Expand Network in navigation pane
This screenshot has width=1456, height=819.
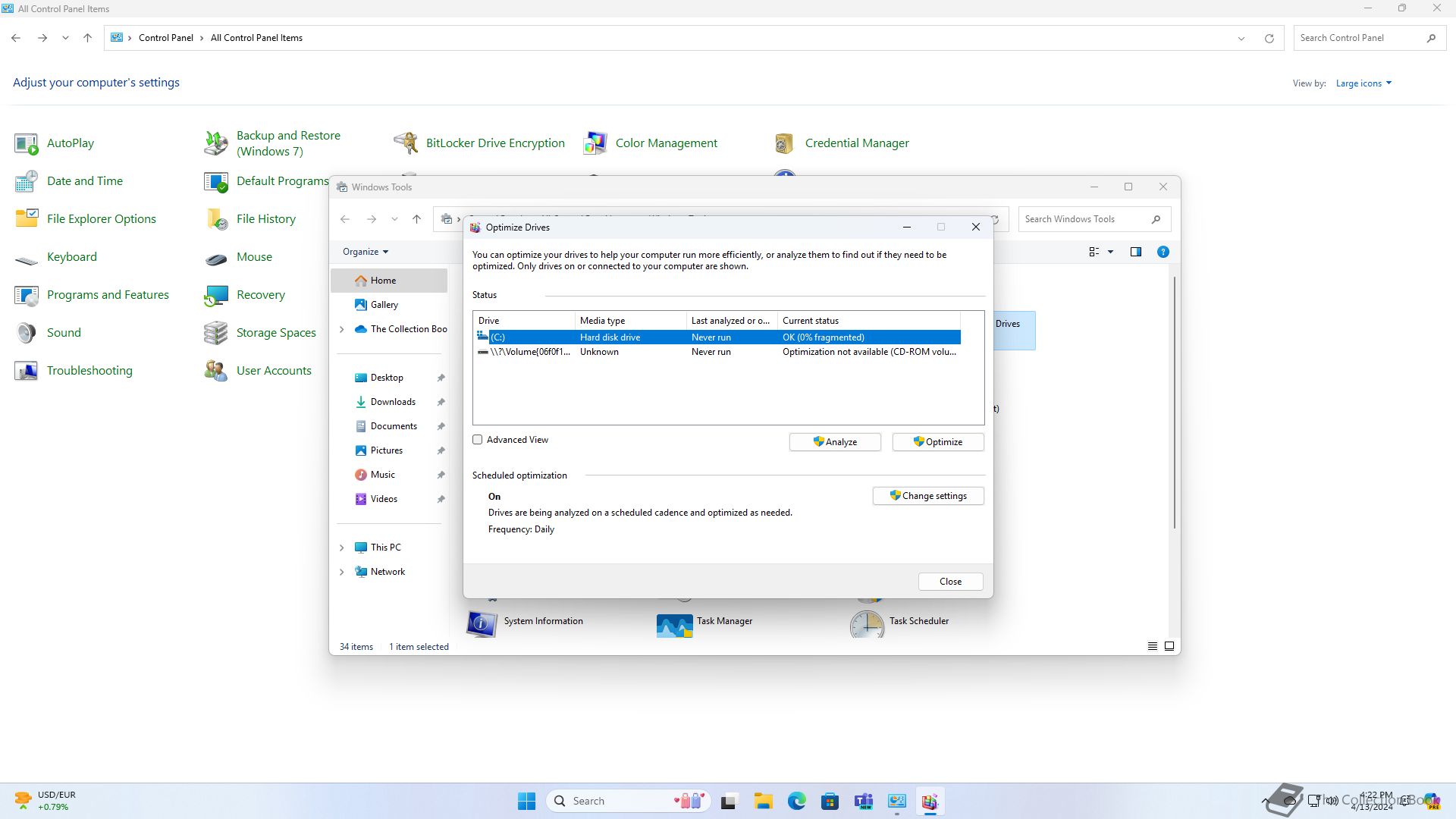(x=342, y=572)
